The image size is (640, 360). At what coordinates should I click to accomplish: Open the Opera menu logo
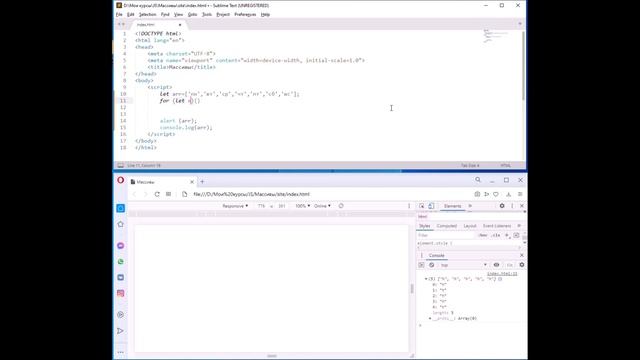tap(120, 180)
